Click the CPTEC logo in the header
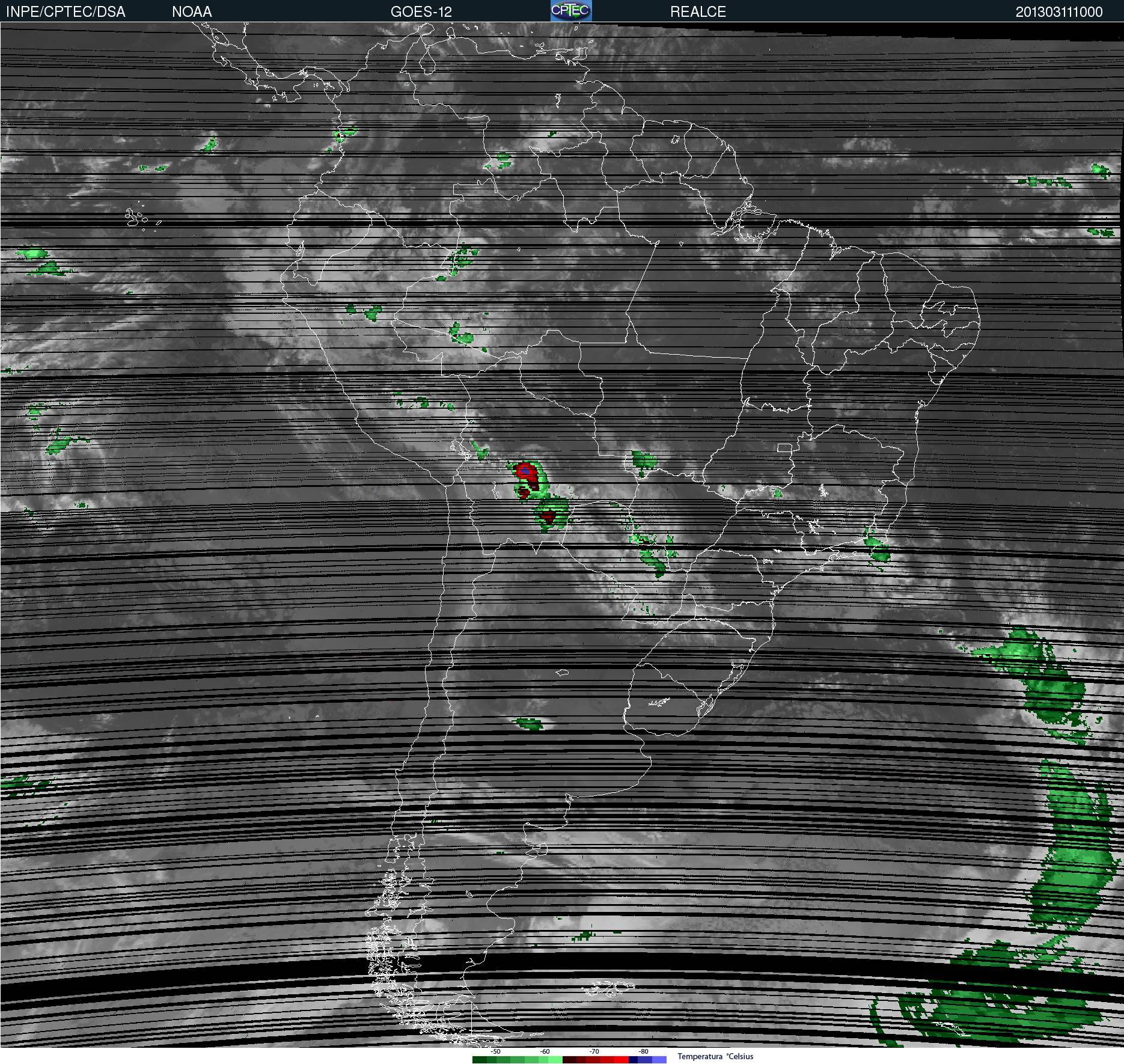Image resolution: width=1124 pixels, height=1064 pixels. [x=571, y=11]
